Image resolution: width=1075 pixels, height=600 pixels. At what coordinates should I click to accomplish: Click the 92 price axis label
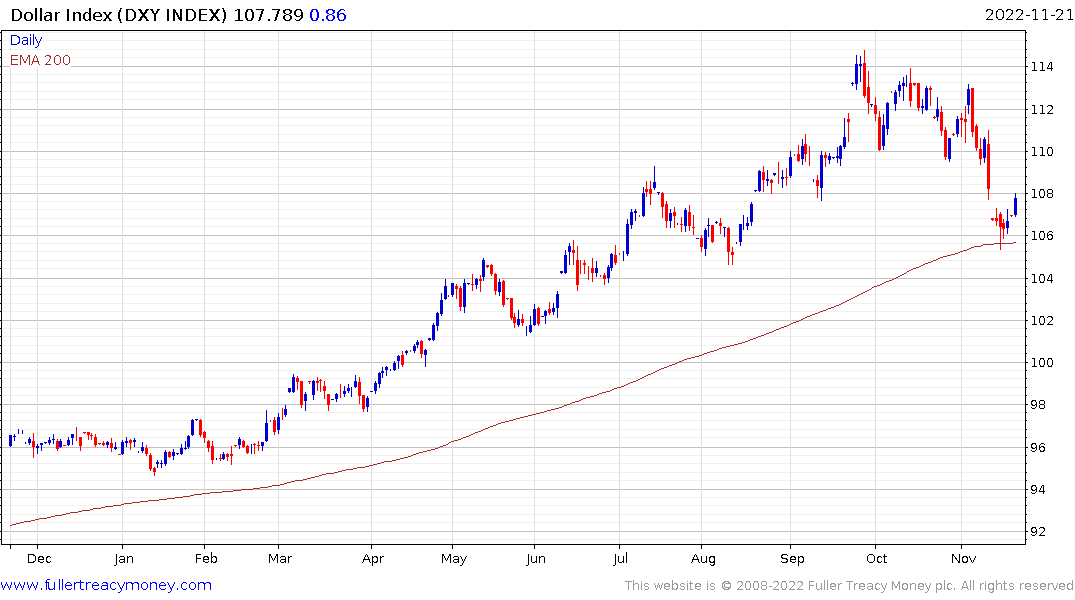pyautogui.click(x=1039, y=532)
